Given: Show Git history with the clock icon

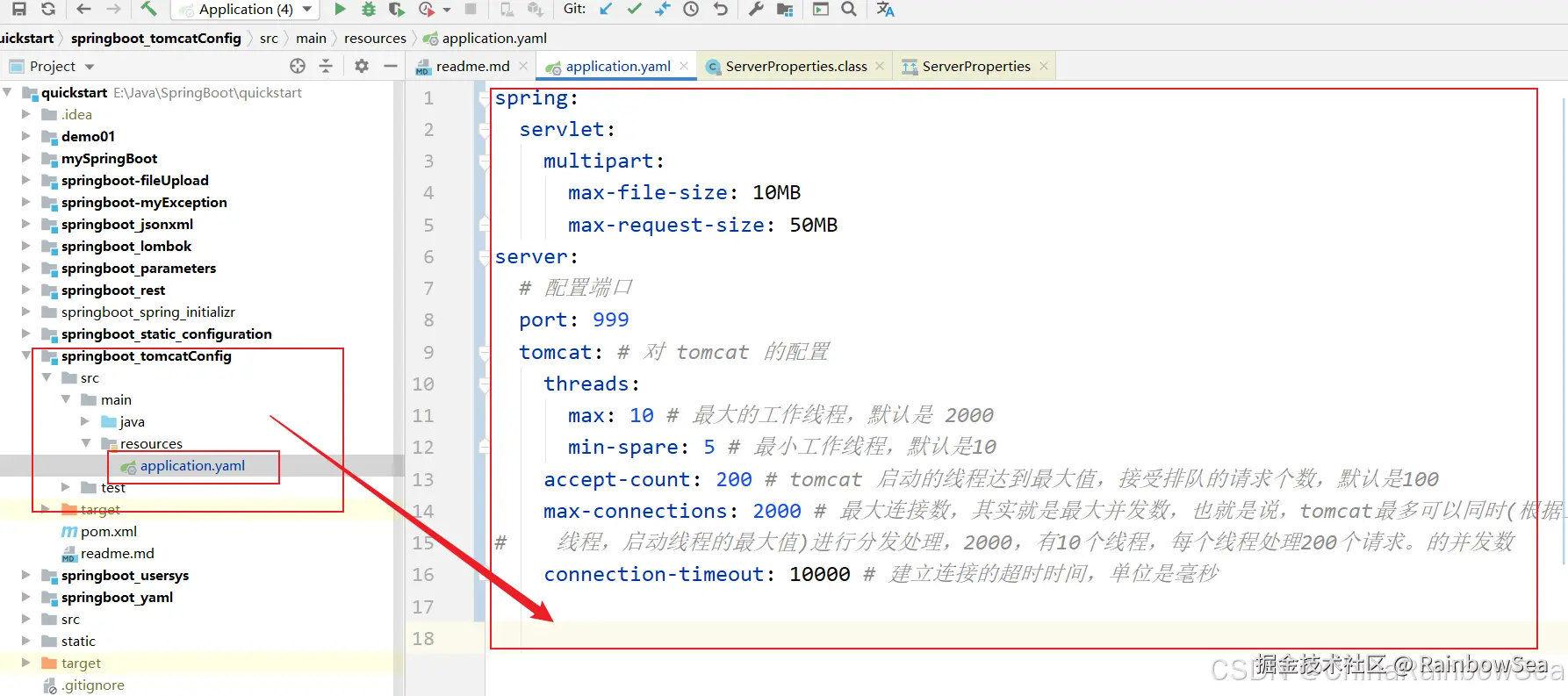Looking at the screenshot, I should [x=691, y=9].
